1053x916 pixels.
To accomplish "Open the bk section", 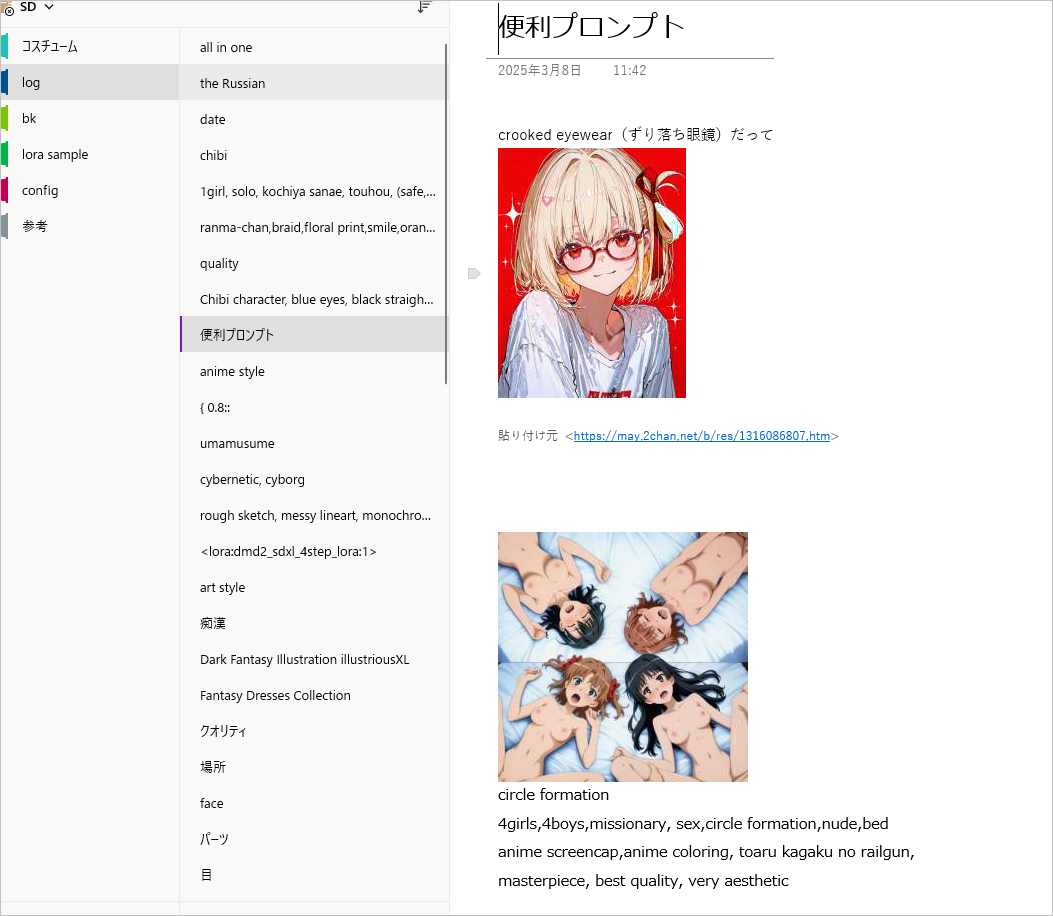I will pyautogui.click(x=29, y=118).
